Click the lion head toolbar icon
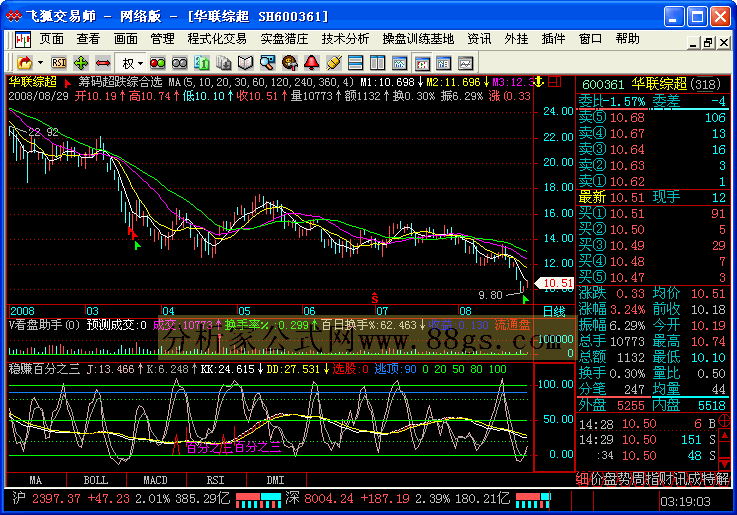The height and width of the screenshot is (515, 737). click(290, 62)
